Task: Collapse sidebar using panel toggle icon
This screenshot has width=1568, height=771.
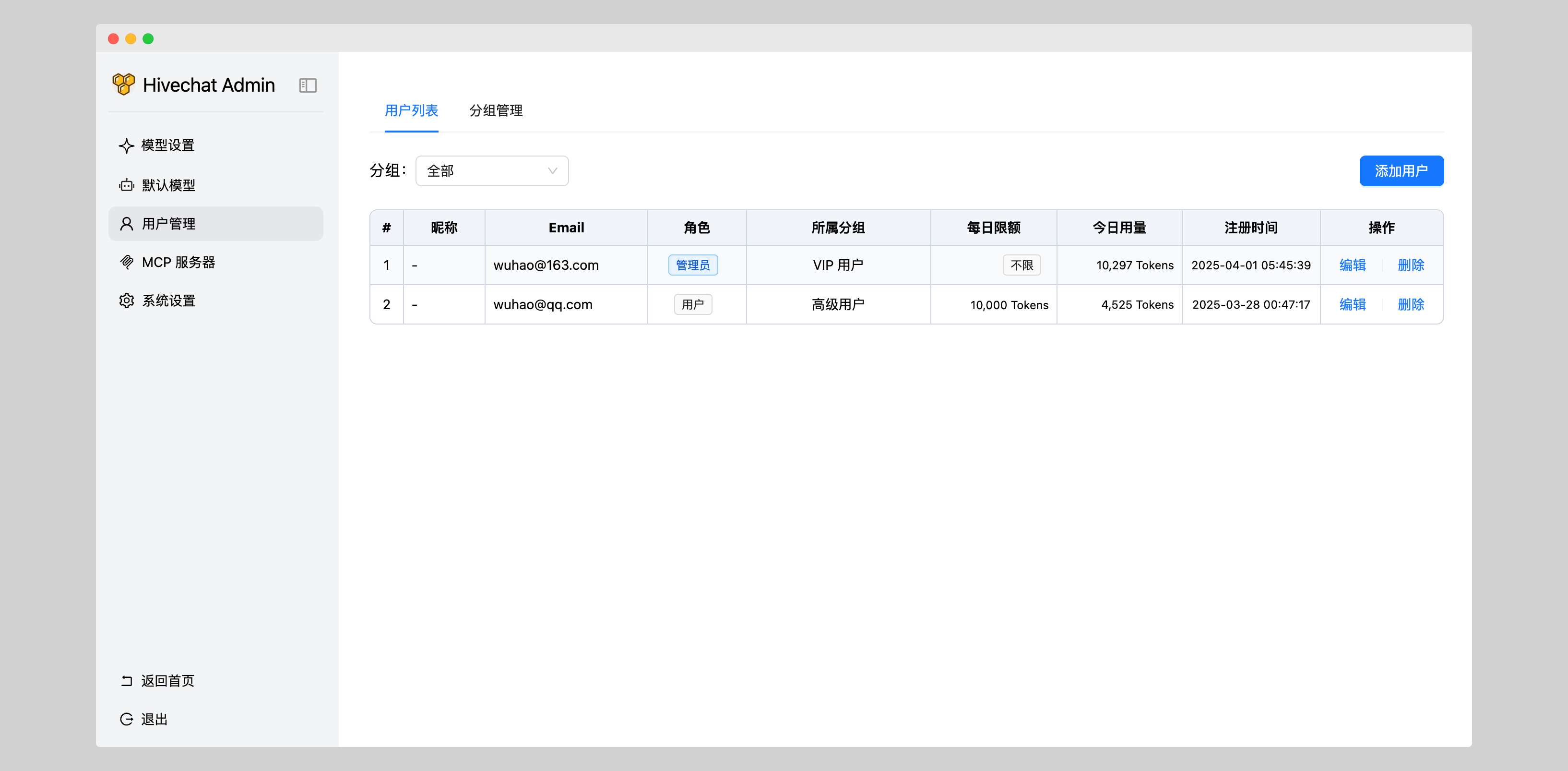Action: [x=308, y=85]
